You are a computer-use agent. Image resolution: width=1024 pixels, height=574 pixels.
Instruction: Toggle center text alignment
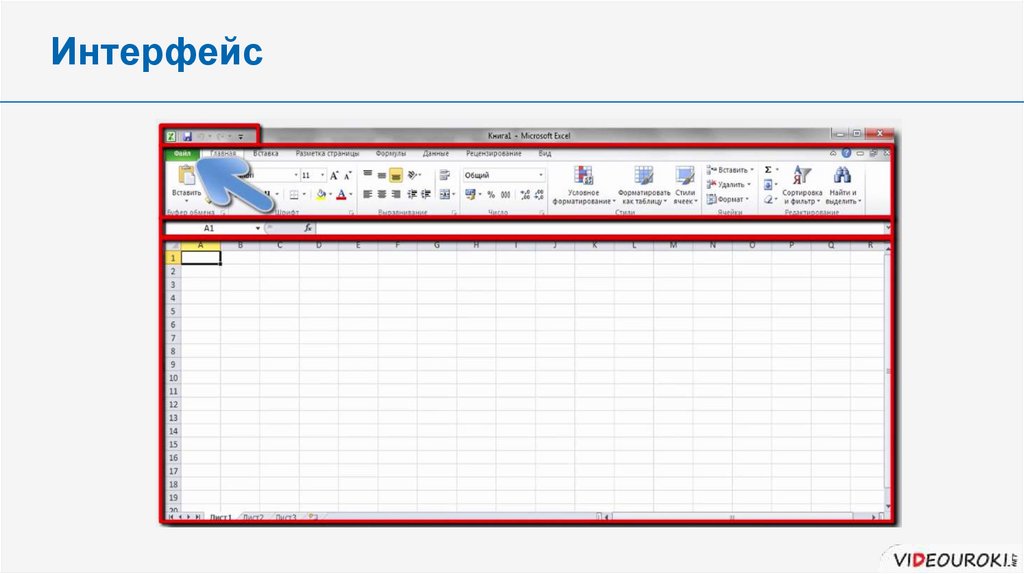pyautogui.click(x=381, y=194)
